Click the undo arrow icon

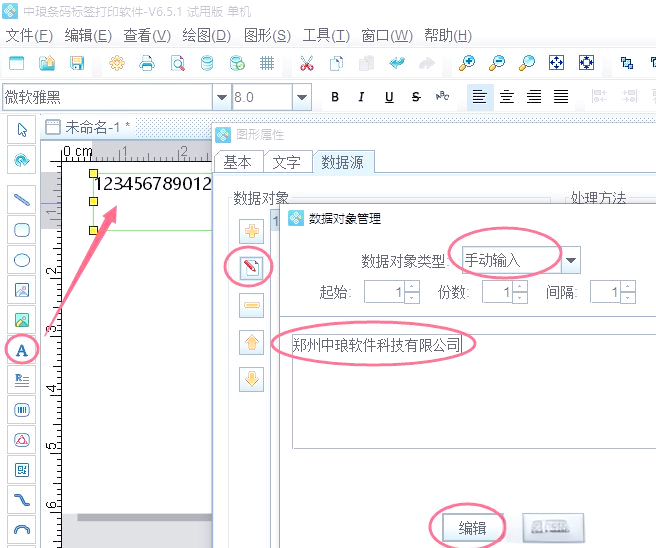pos(397,63)
